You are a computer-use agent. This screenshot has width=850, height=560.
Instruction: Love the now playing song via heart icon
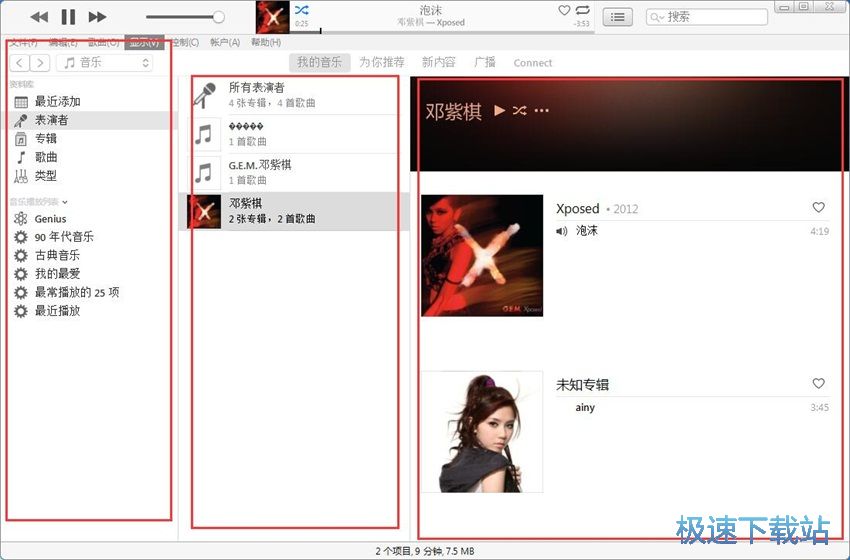[564, 10]
